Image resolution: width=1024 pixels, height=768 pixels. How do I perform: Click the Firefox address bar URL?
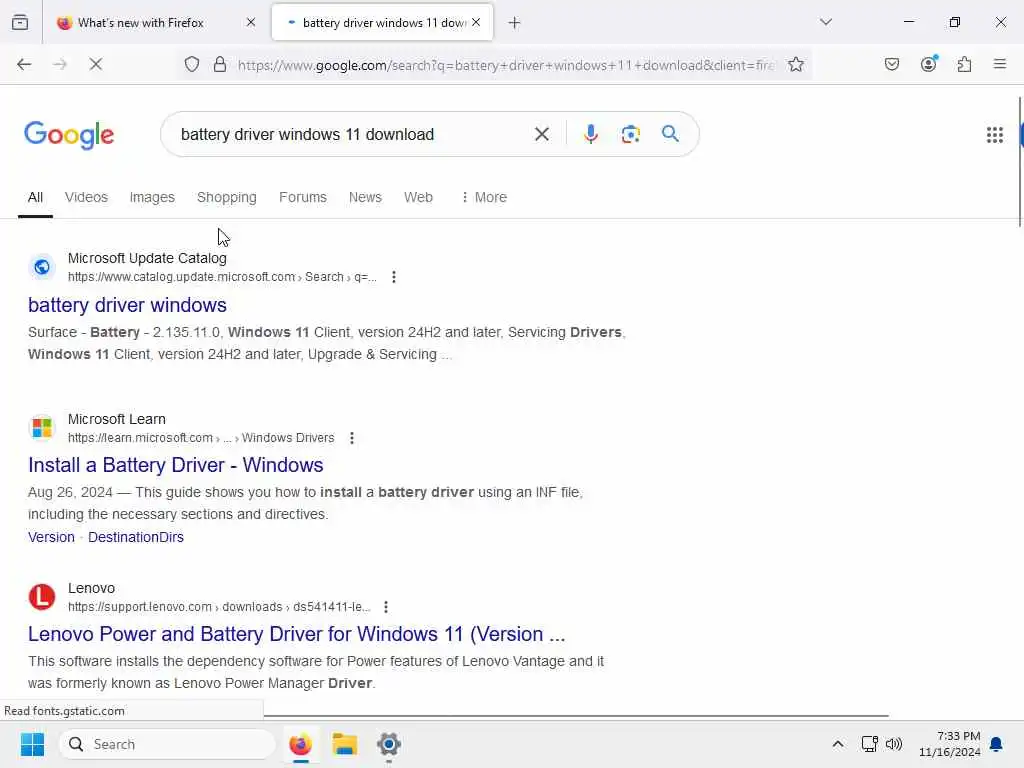[x=506, y=65]
